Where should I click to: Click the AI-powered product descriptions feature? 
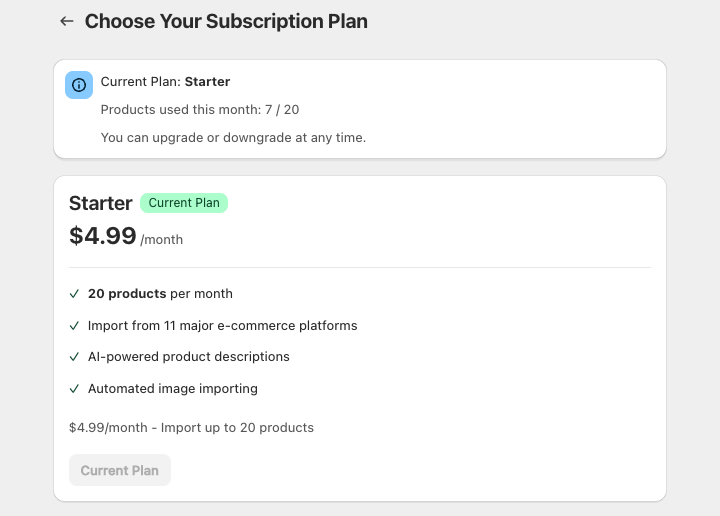(188, 357)
